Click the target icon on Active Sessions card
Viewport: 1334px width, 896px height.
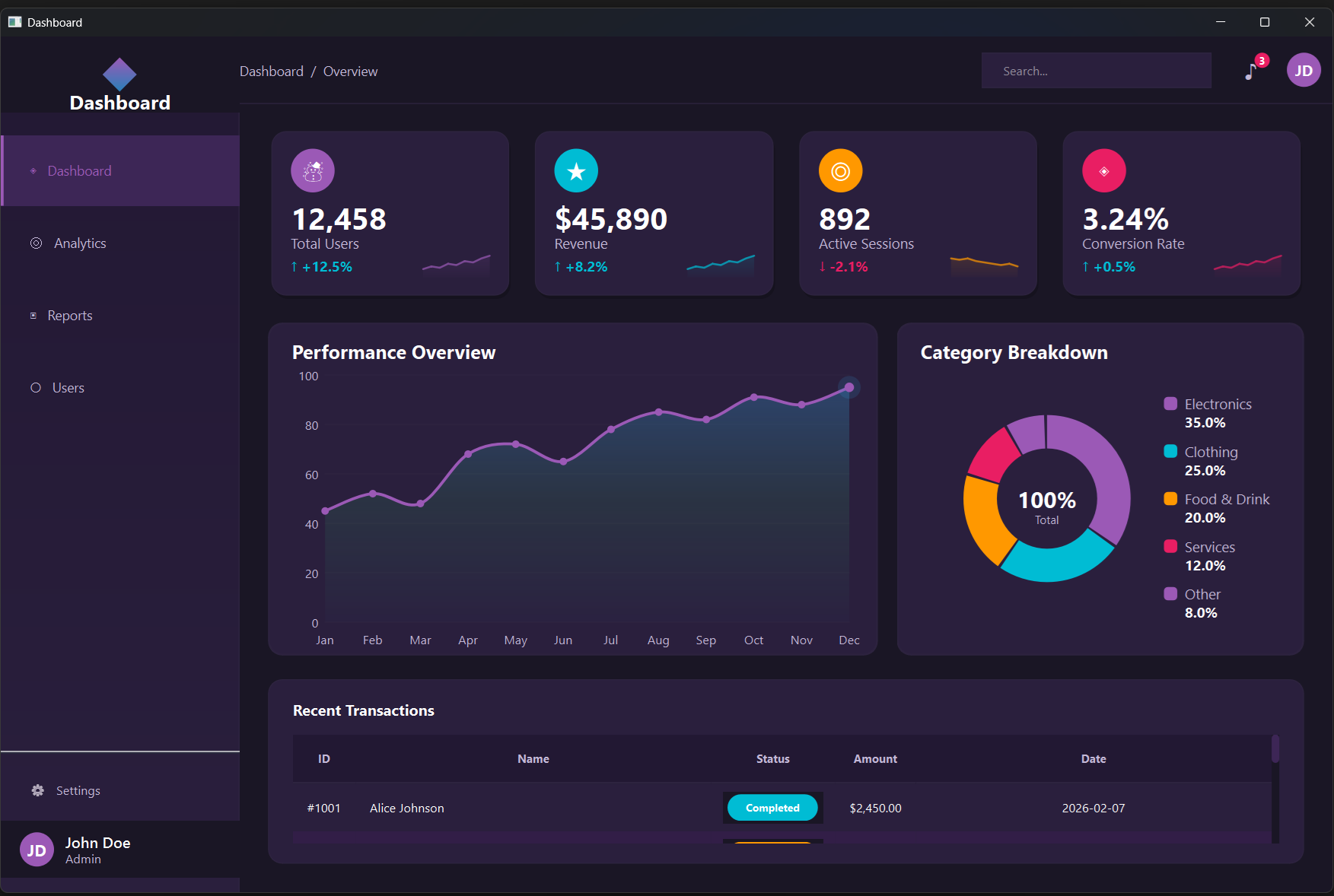click(x=840, y=170)
